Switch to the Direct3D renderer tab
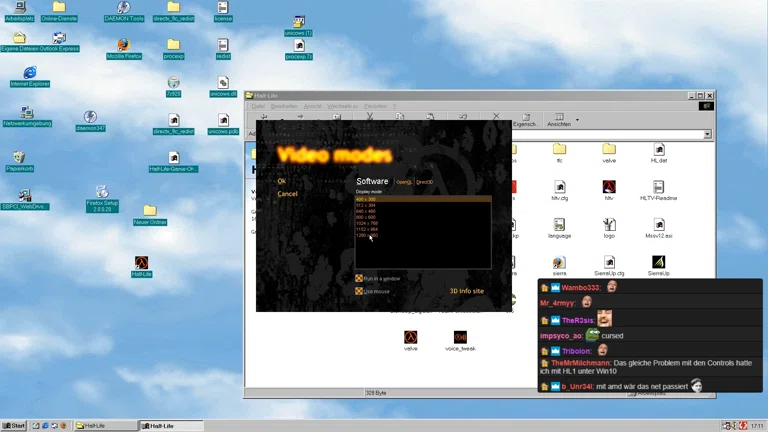 tap(424, 182)
